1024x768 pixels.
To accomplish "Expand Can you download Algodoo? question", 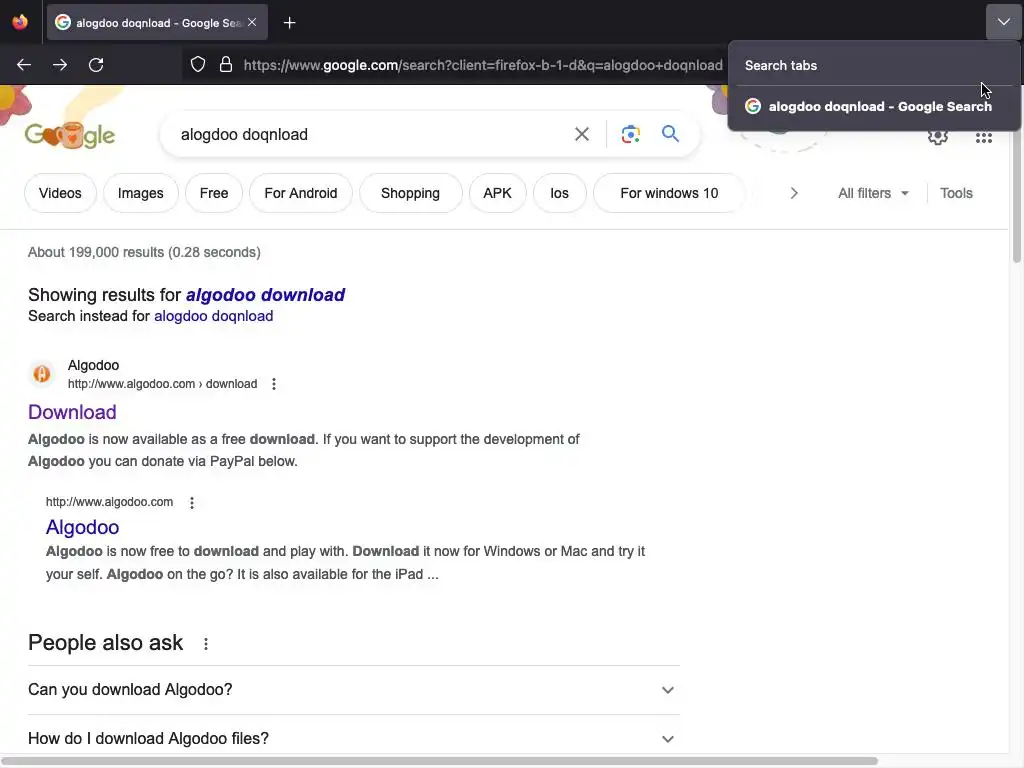I will [353, 690].
